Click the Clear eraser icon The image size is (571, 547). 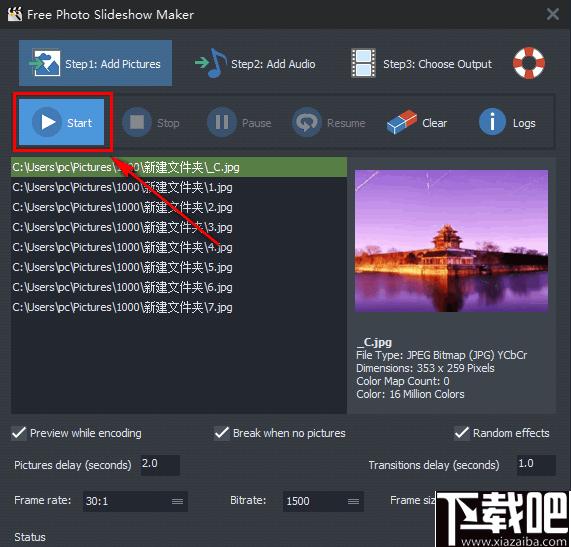click(x=402, y=122)
